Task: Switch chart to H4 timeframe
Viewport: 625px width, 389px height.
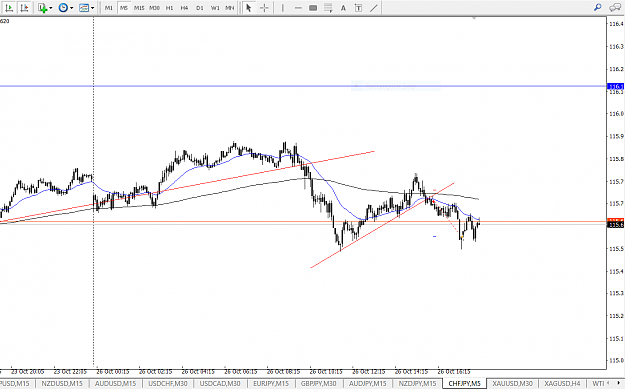Action: pos(184,8)
